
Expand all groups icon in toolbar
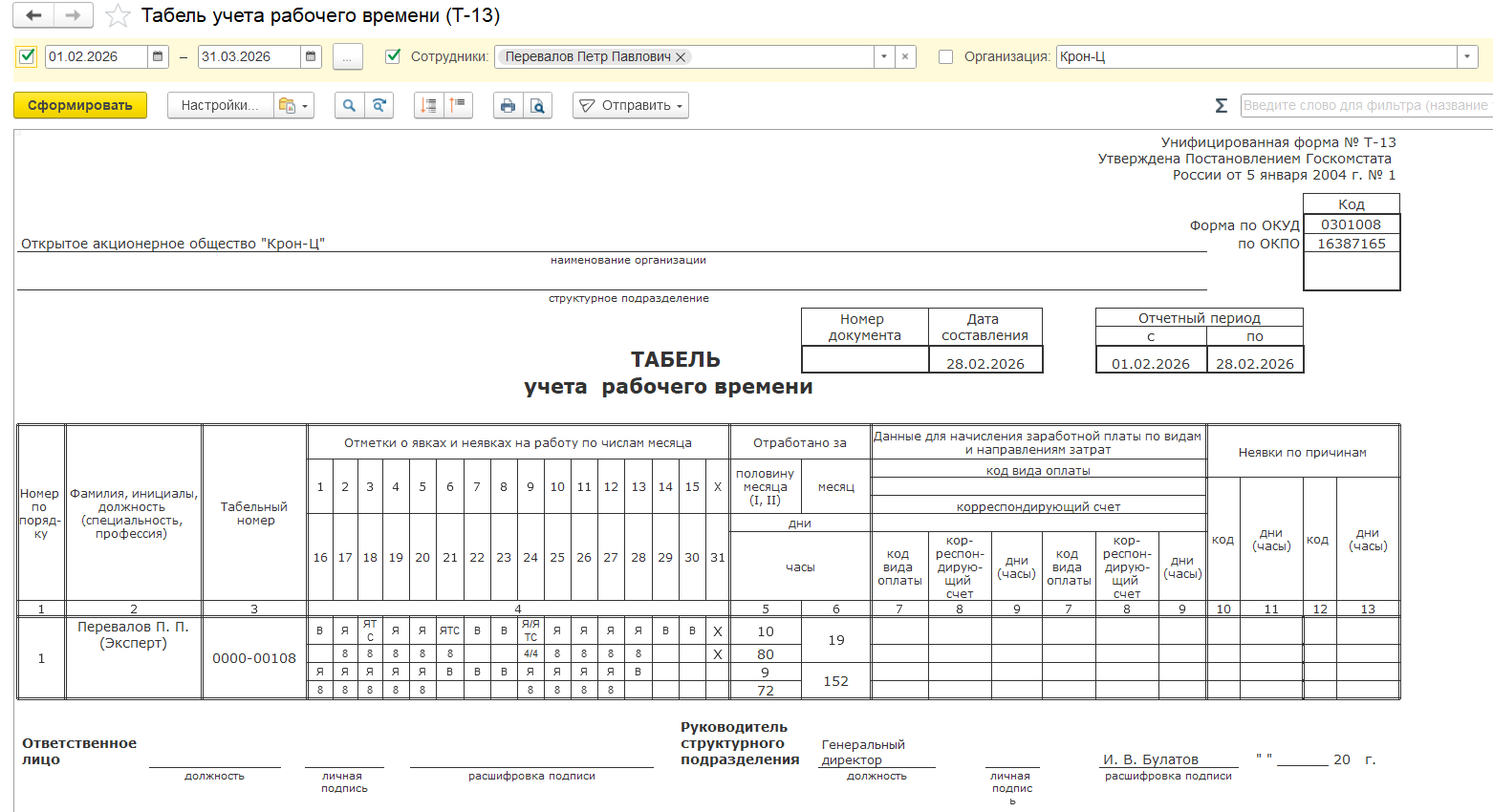pyautogui.click(x=429, y=105)
